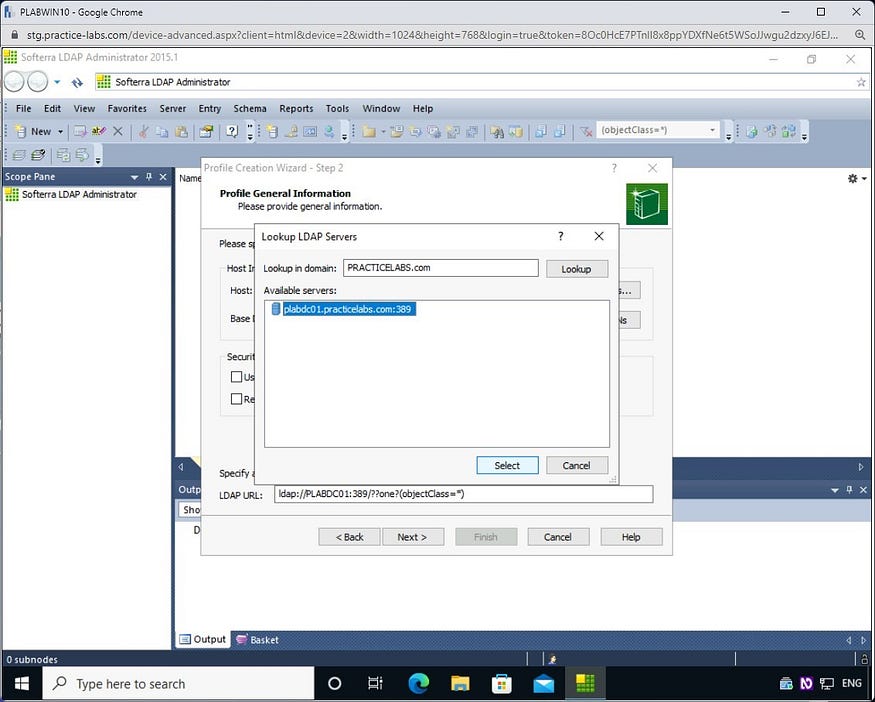Click the question mark help toolbar icon

point(232,132)
